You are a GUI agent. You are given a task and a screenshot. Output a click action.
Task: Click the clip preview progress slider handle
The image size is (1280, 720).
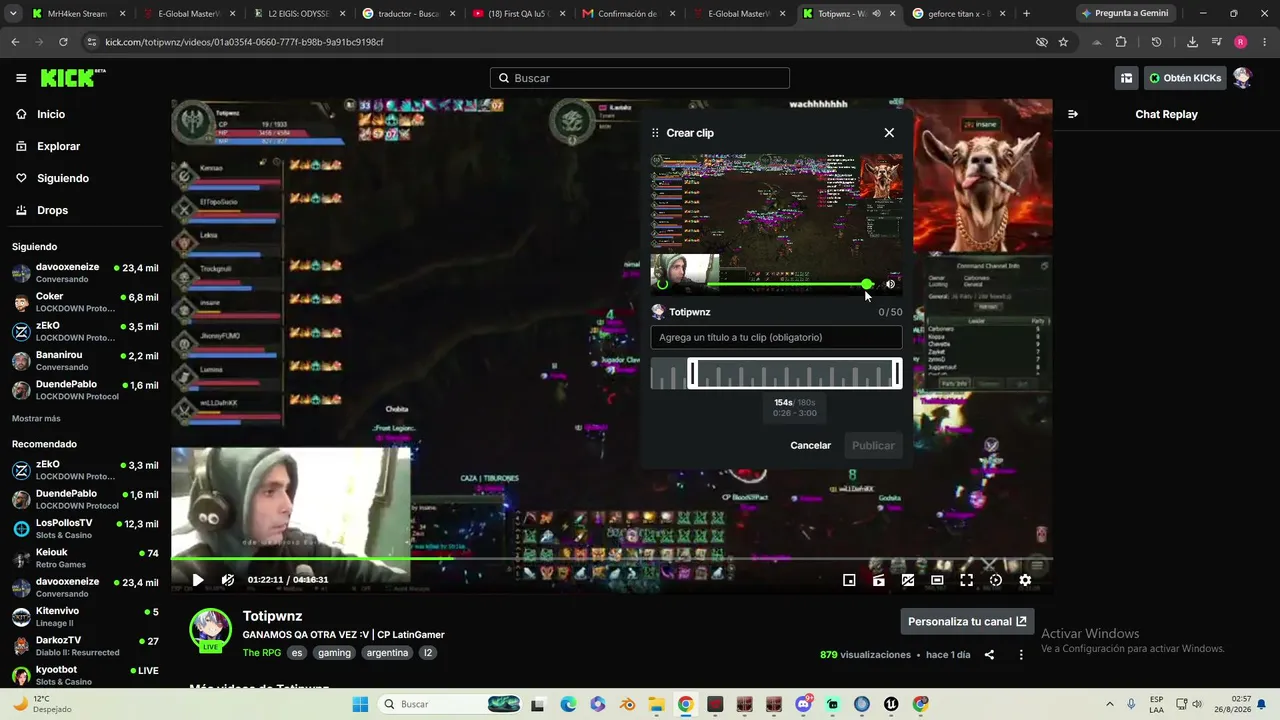coord(866,284)
